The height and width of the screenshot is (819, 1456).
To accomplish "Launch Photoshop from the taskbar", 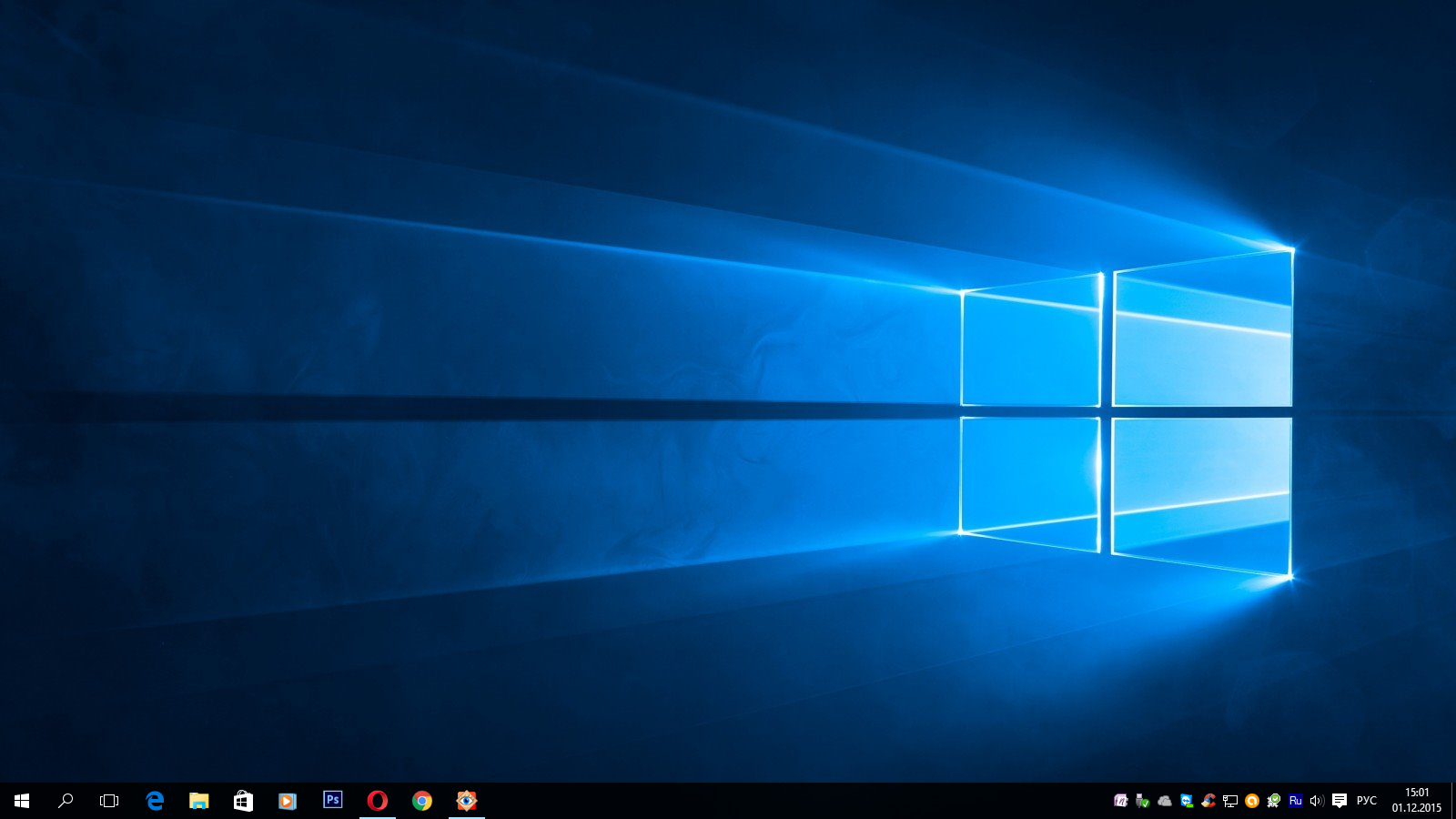I will pos(332,801).
